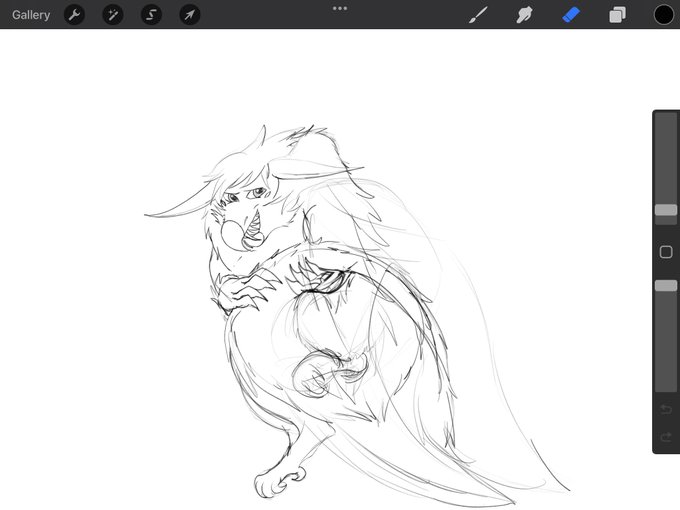Activate the Selection tool
680x510 pixels.
(x=151, y=15)
